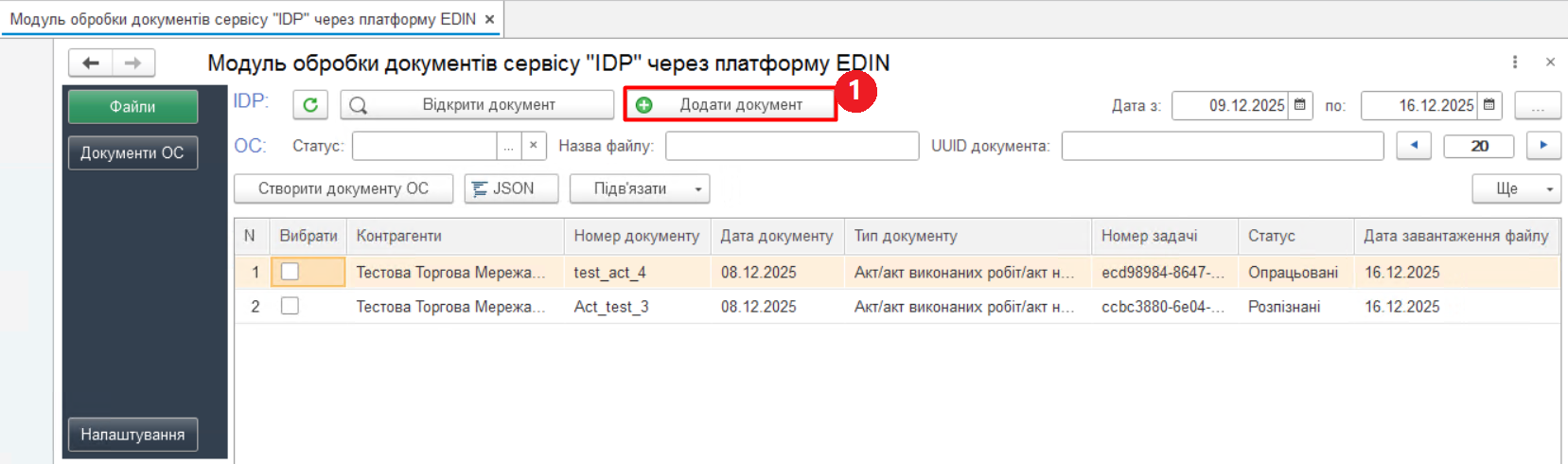Expand the Підв'язати dropdown
1568x464 pixels.
(697, 189)
